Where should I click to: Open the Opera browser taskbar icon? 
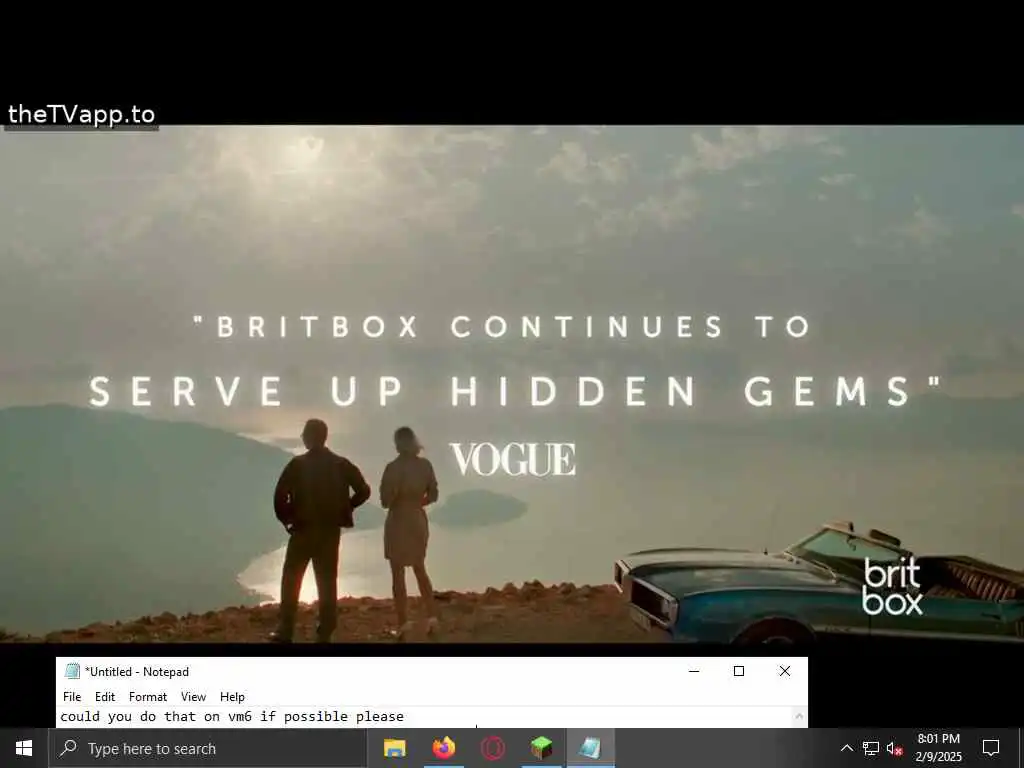[x=492, y=748]
